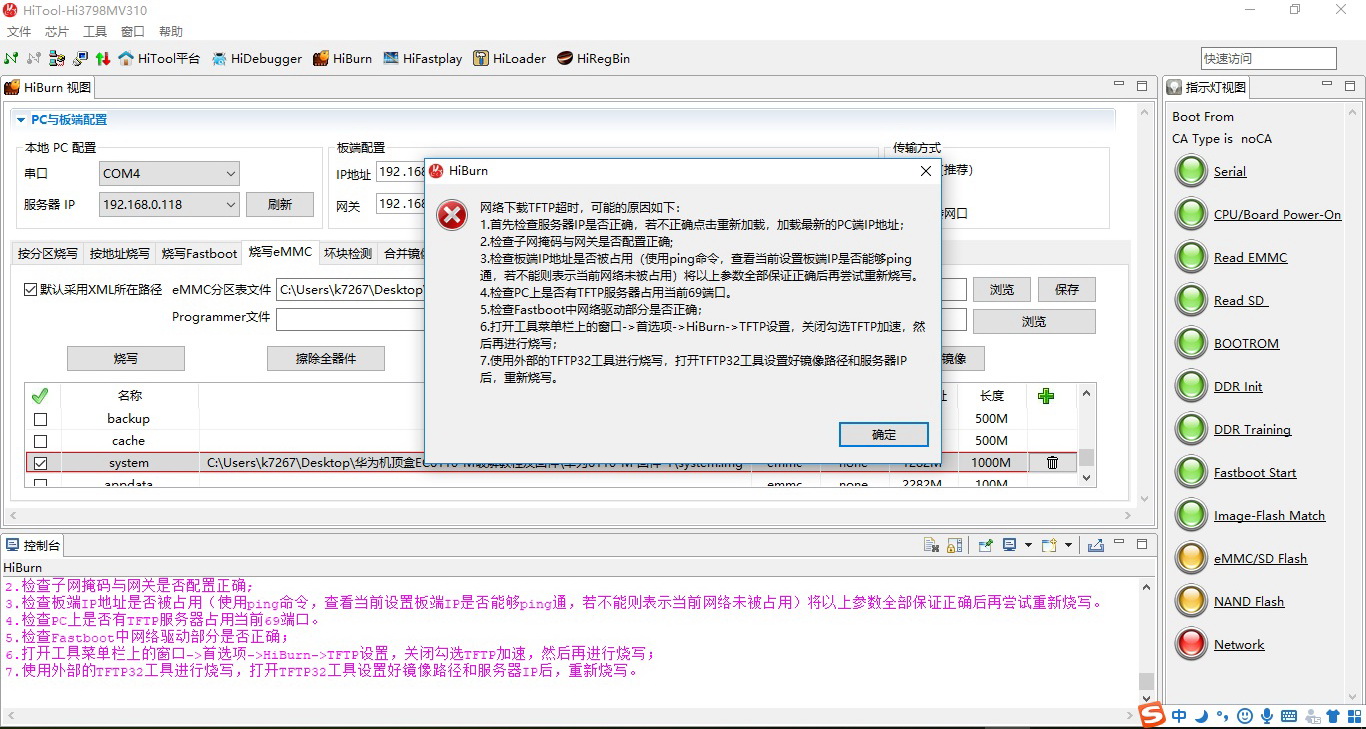
Task: Open the HiTool平台 home view
Action: coord(159,58)
